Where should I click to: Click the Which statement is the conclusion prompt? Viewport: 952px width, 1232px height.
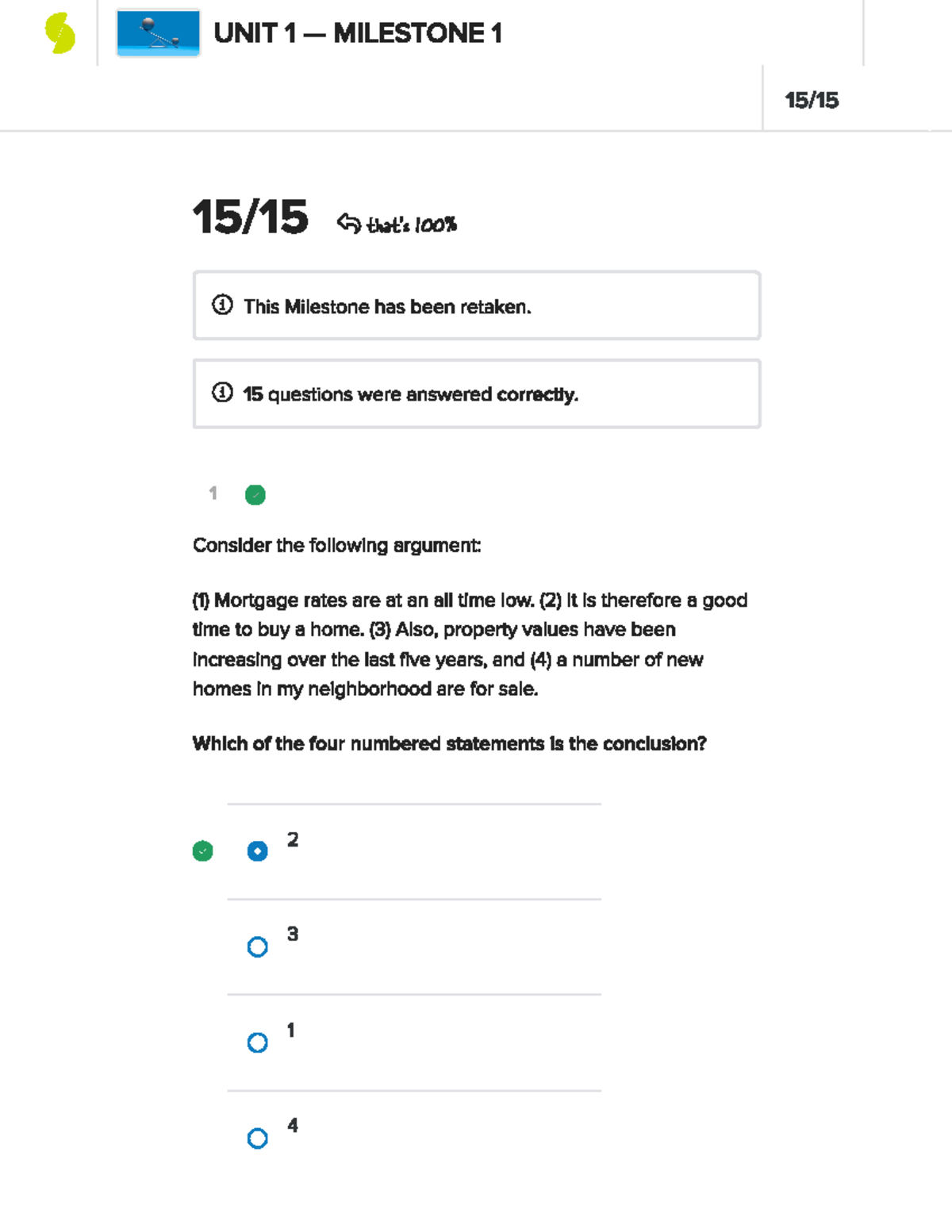pos(449,744)
